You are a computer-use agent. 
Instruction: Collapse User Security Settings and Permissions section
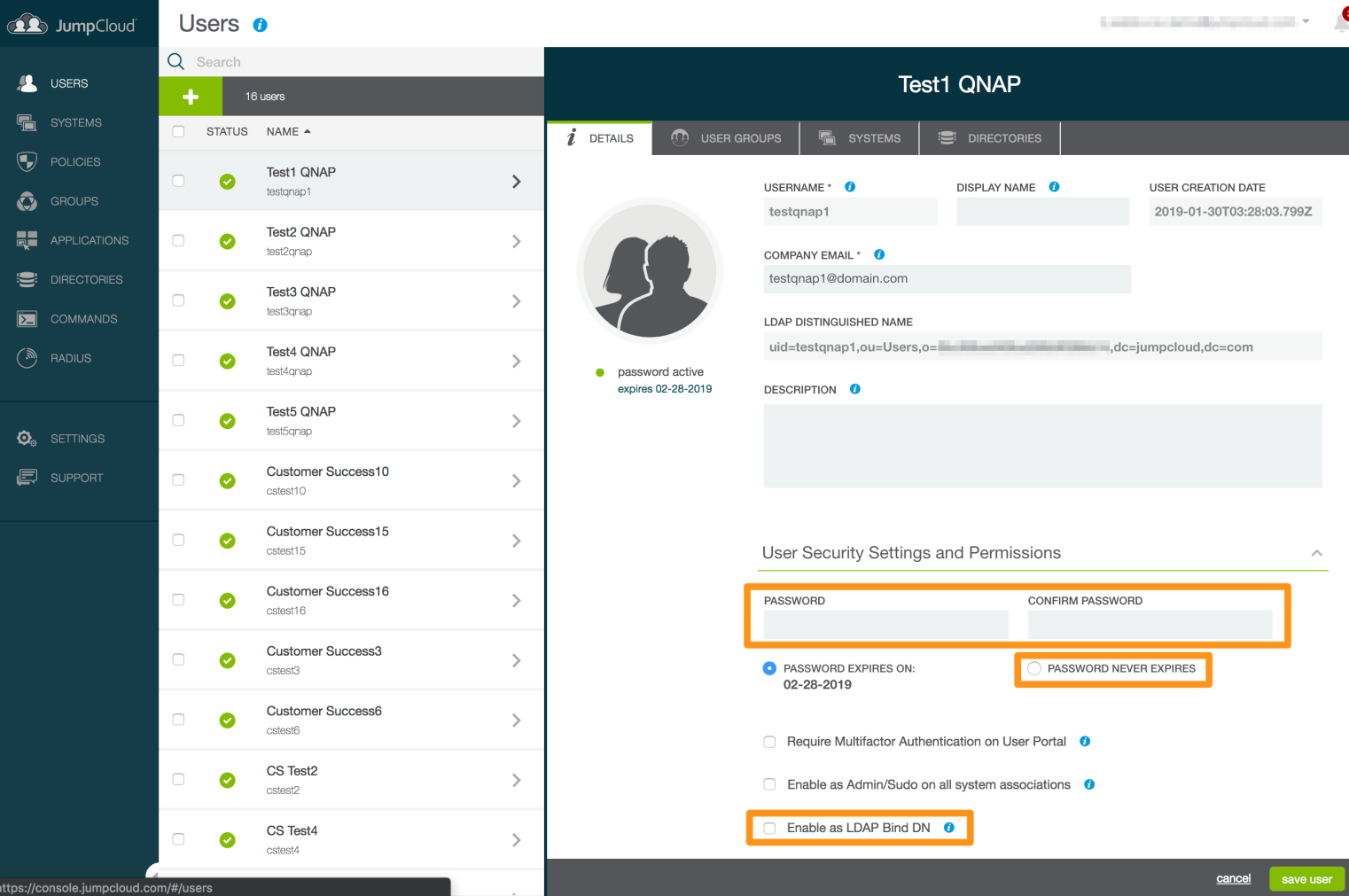(x=1316, y=553)
